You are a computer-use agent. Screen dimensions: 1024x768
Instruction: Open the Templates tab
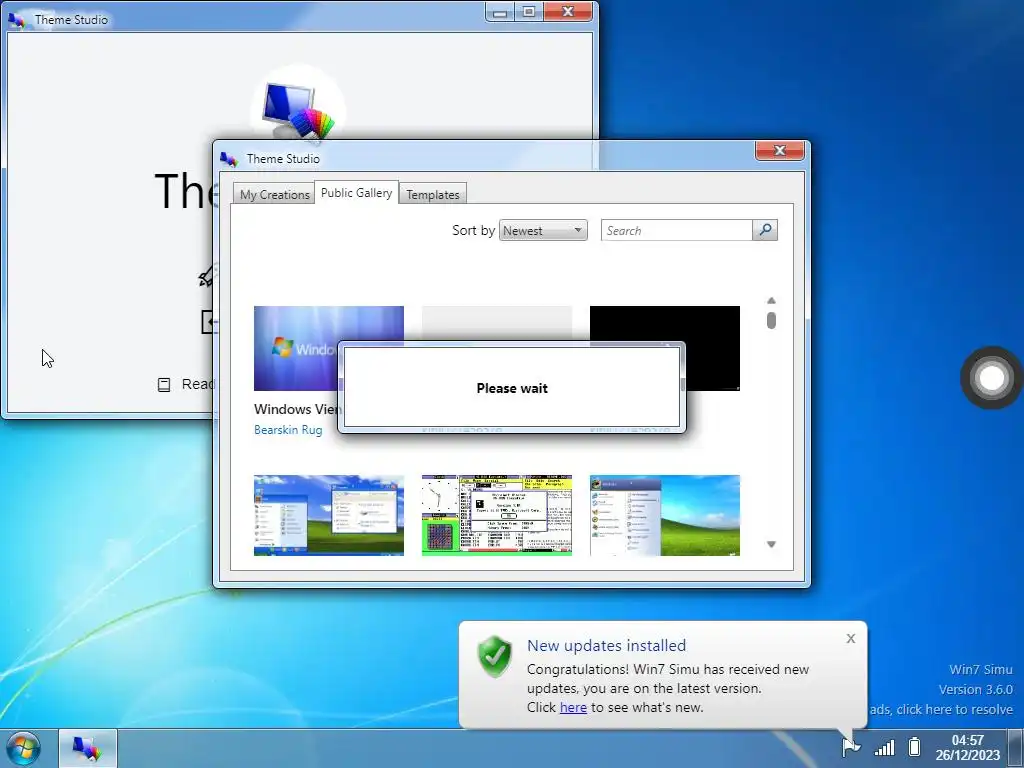[432, 194]
